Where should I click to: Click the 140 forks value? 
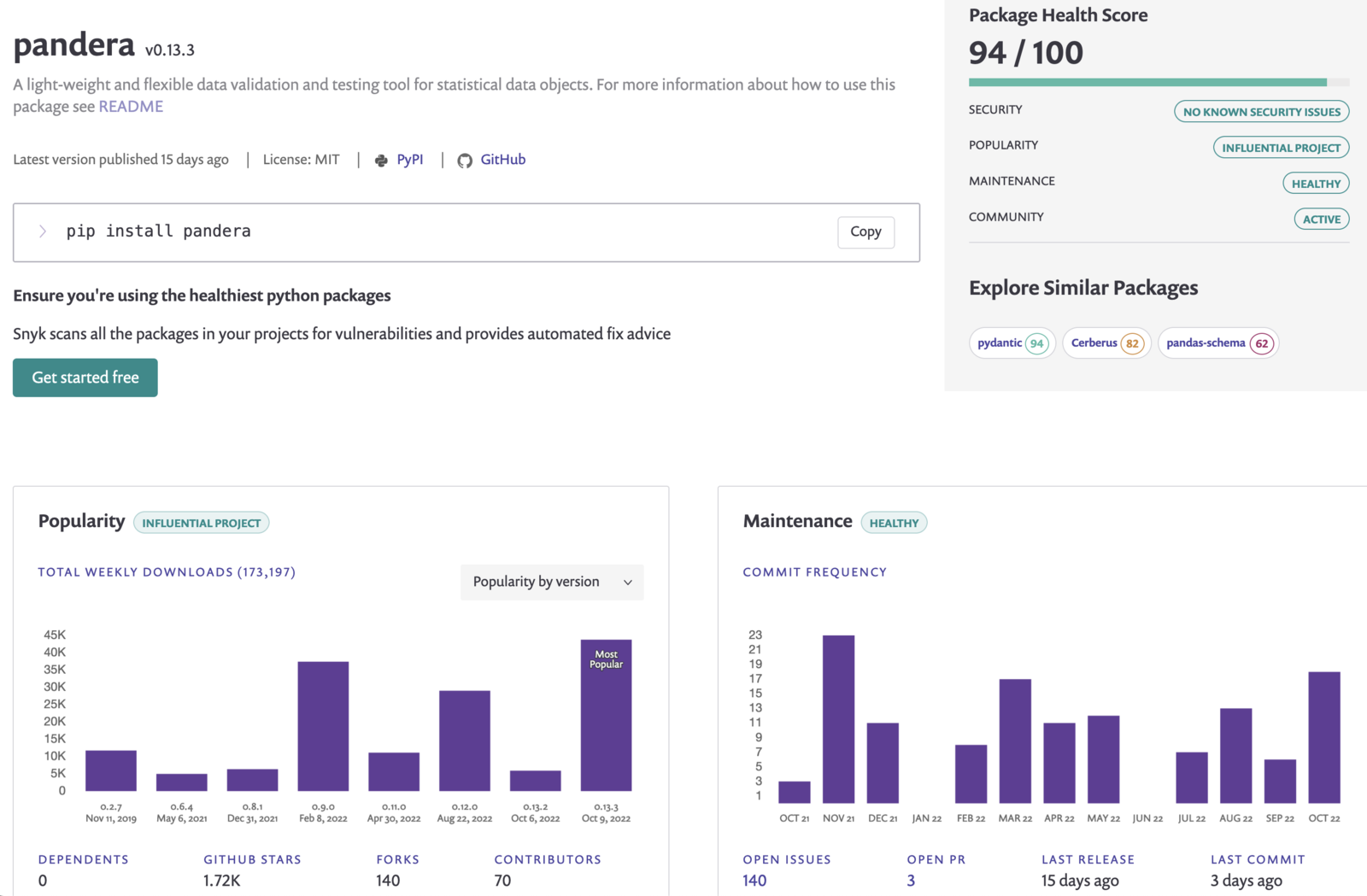pyautogui.click(x=388, y=881)
